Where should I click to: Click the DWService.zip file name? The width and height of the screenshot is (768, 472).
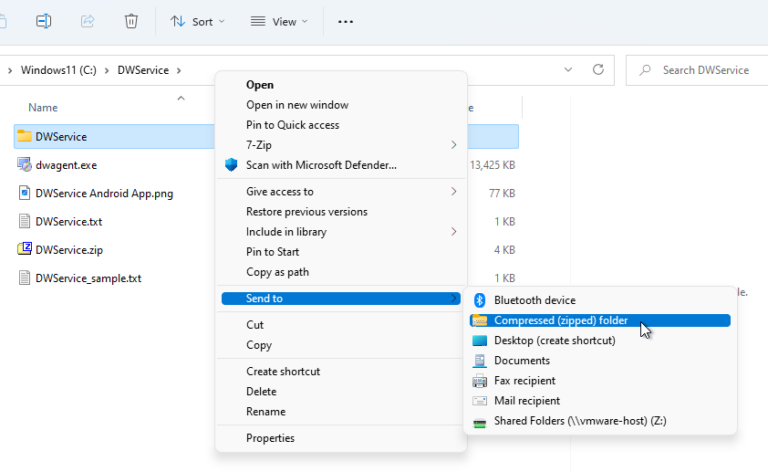[69, 250]
